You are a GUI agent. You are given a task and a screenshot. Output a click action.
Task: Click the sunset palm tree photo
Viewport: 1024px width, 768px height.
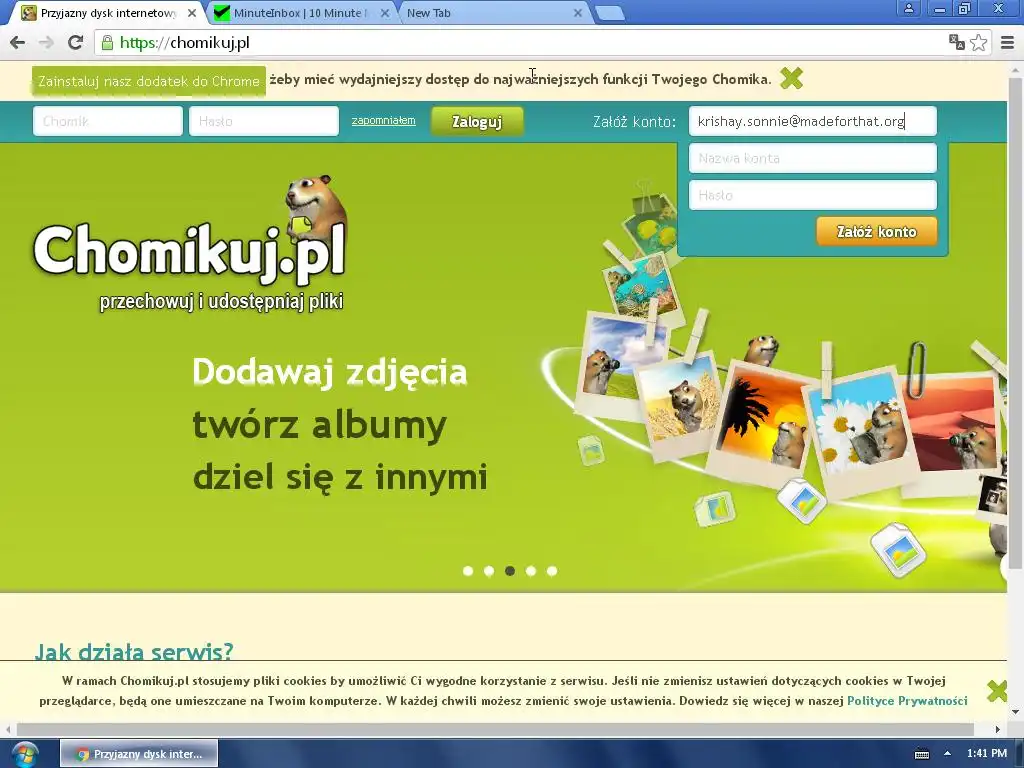point(761,422)
